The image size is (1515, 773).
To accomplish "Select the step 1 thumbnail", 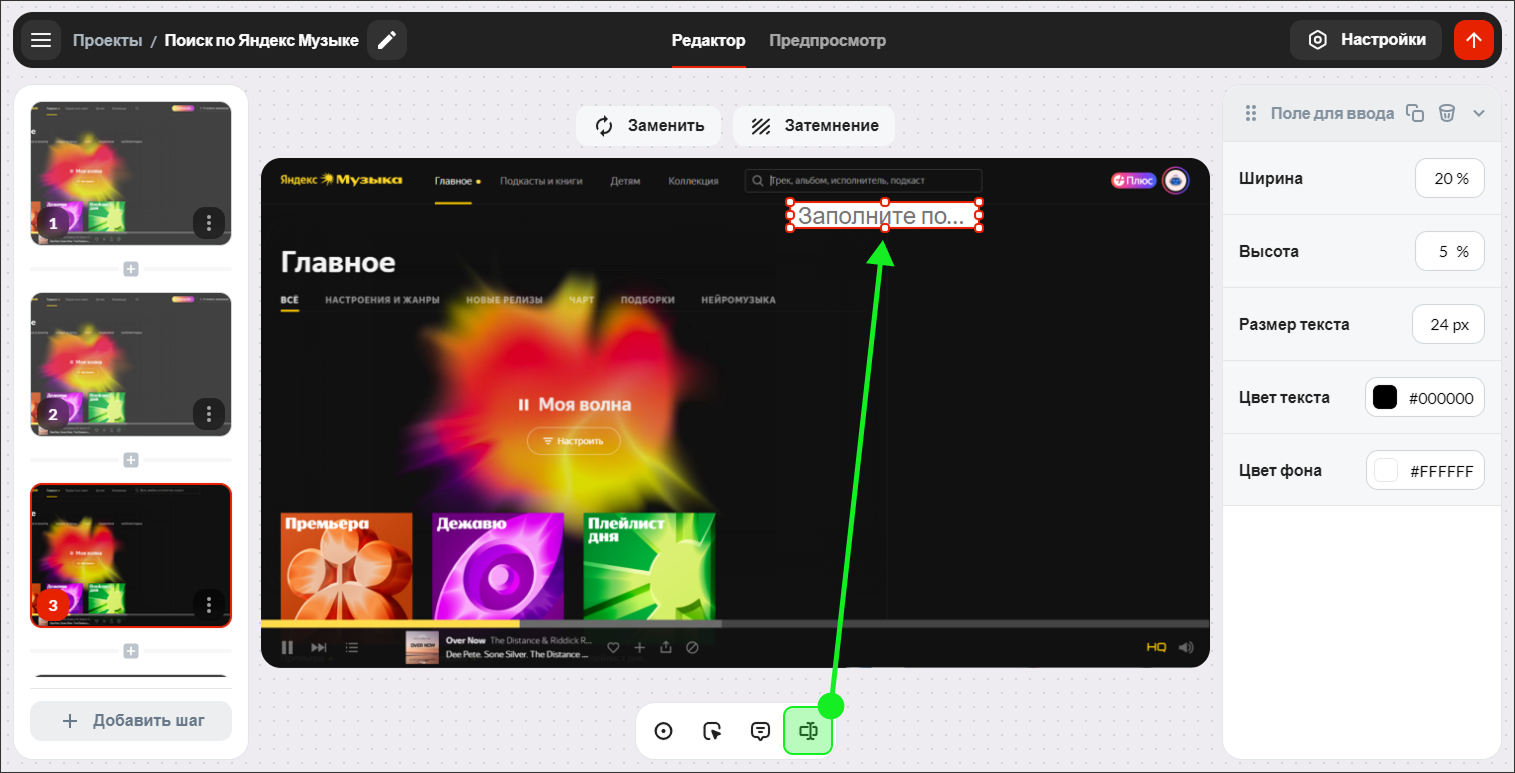I will [131, 173].
